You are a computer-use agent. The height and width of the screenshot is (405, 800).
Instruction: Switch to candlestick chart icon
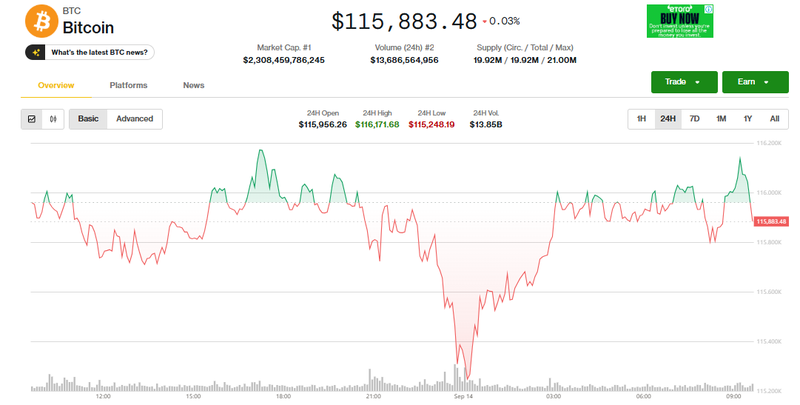(53, 119)
